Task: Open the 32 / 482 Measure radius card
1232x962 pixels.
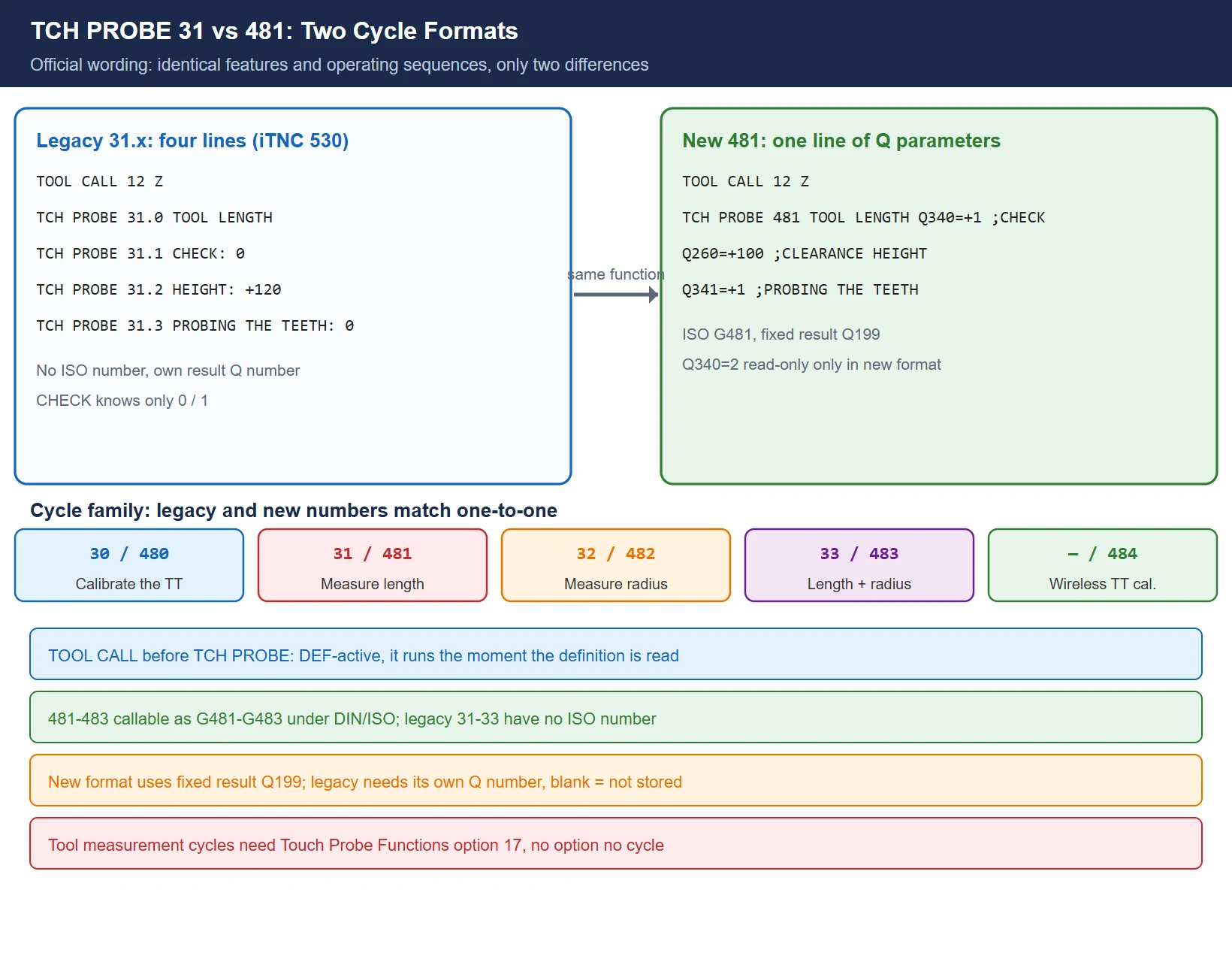Action: [616, 565]
